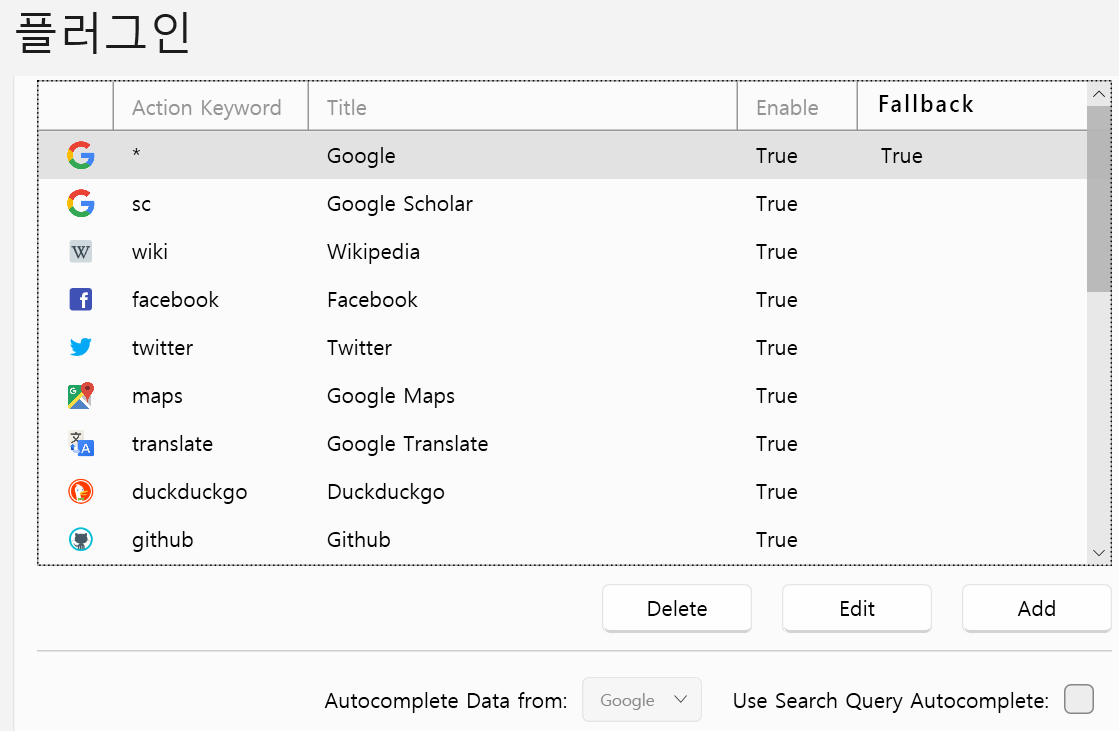1119x731 pixels.
Task: Click the Github octocat icon
Action: [x=81, y=539]
